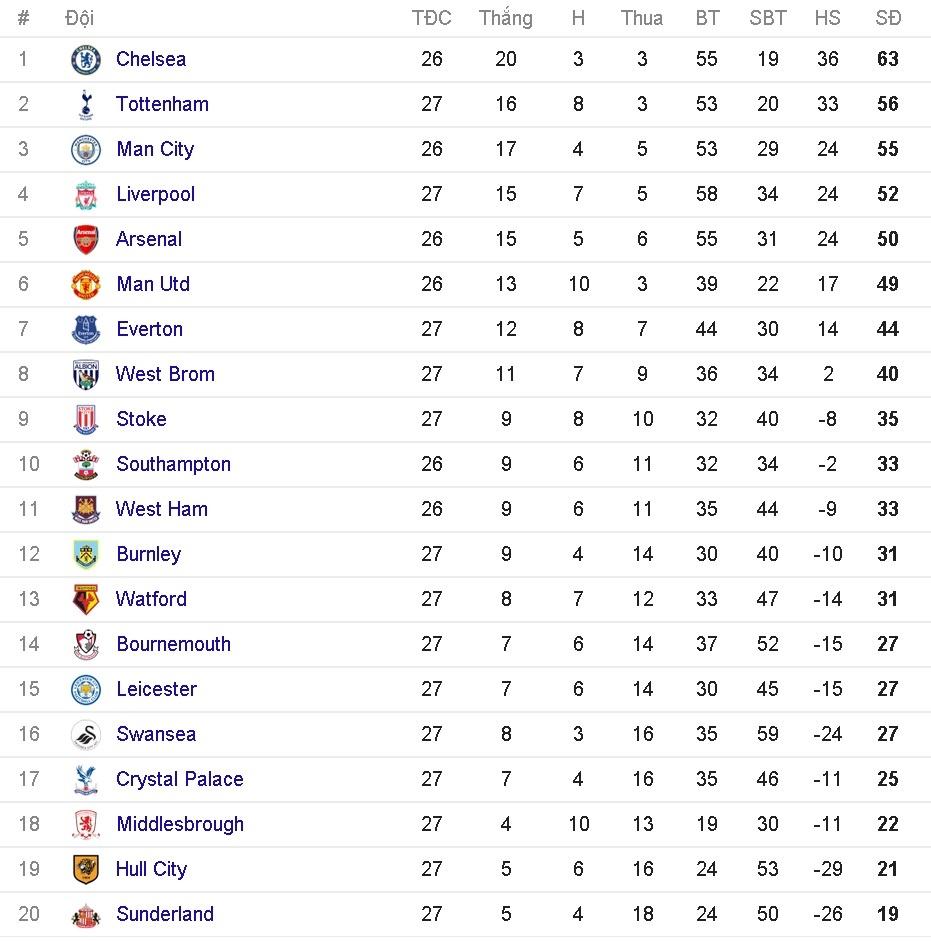
Task: Click the Everton club crest icon
Action: (86, 330)
